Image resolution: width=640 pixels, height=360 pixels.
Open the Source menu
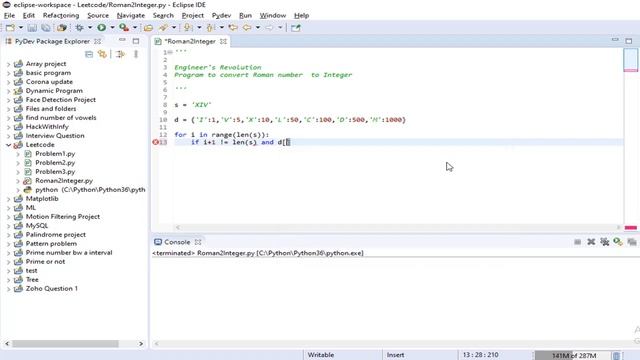click(98, 16)
